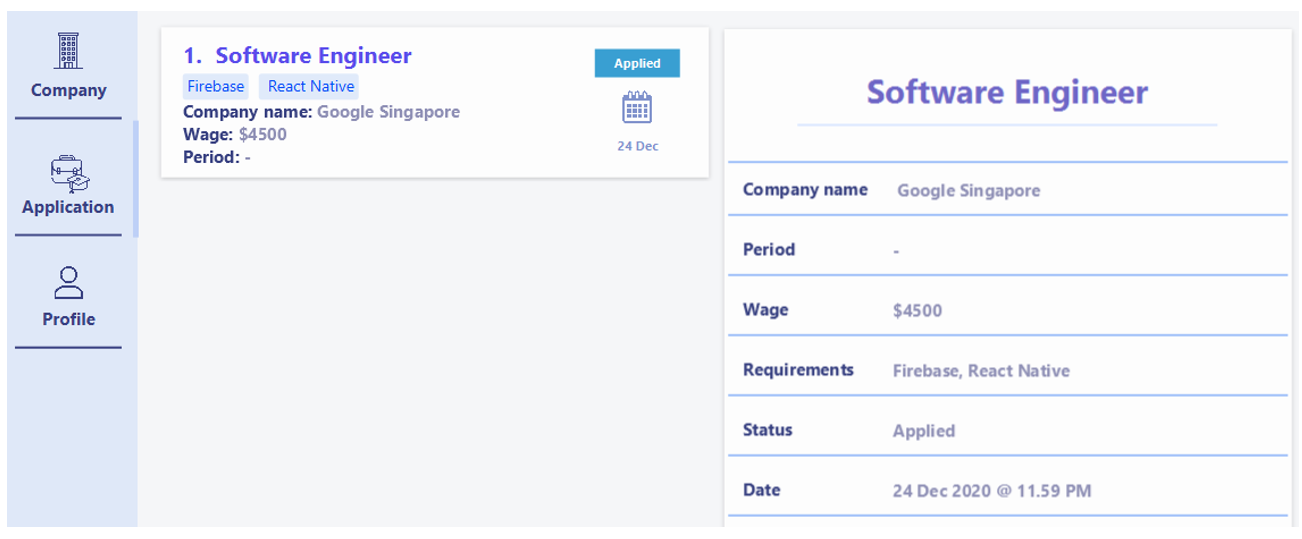
Task: Go to the Profile tab label
Action: pos(68,319)
